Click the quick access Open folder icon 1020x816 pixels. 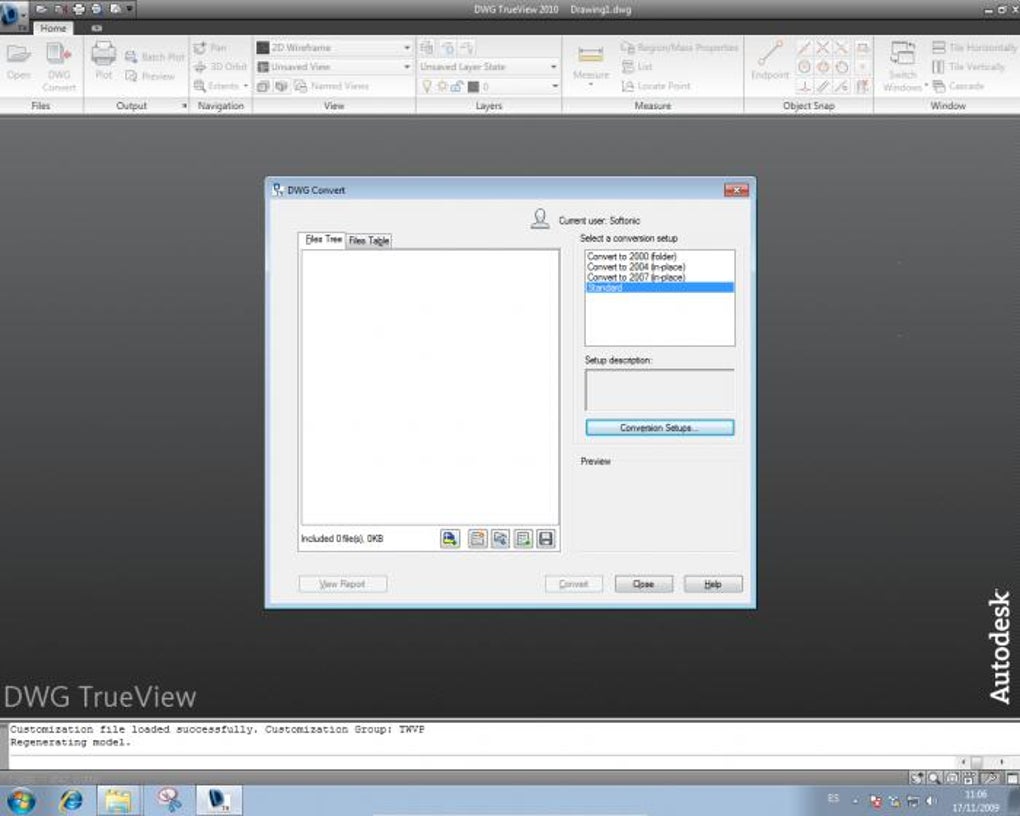click(41, 9)
